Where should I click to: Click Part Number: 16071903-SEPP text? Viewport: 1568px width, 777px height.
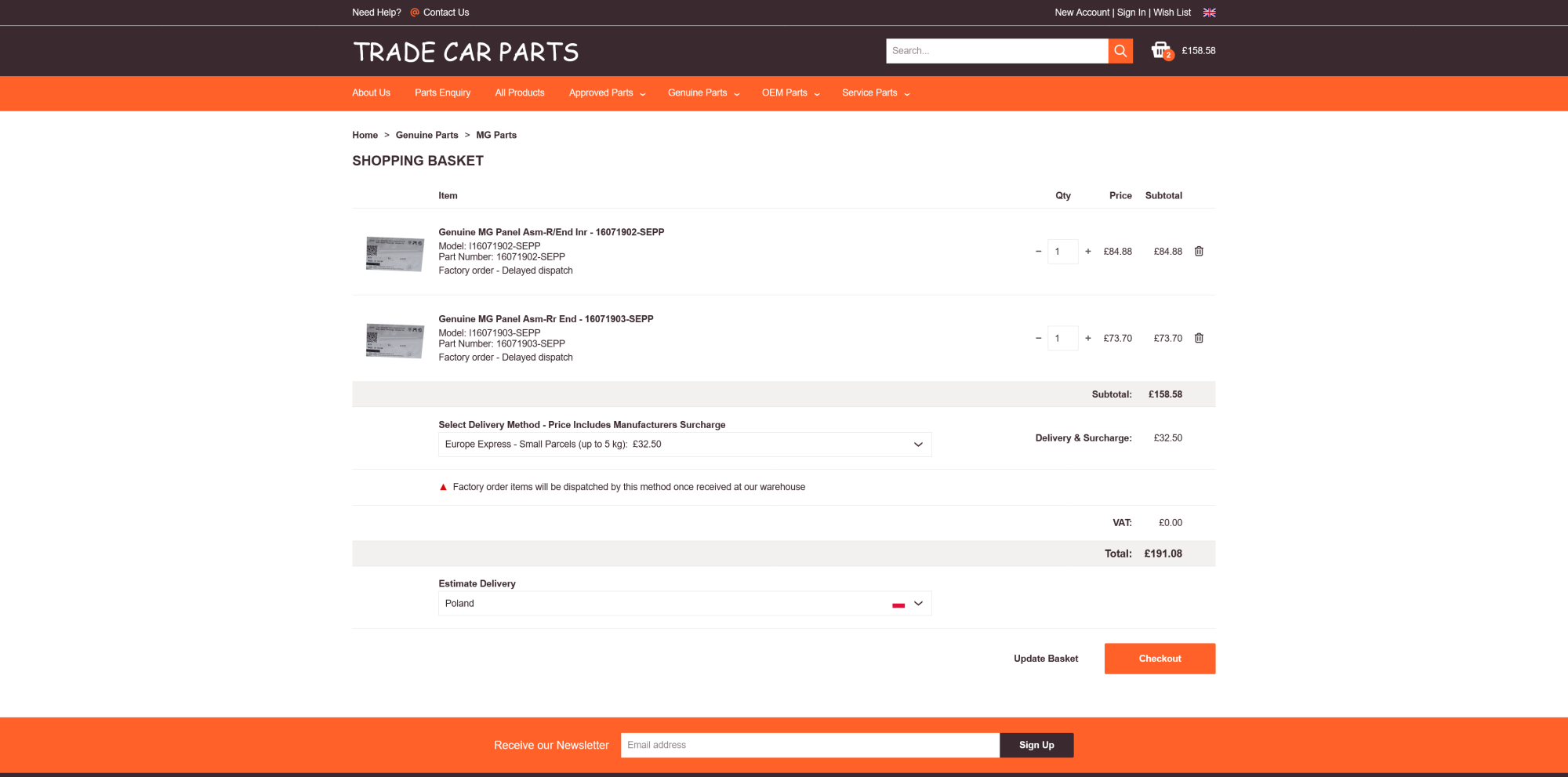(x=502, y=344)
